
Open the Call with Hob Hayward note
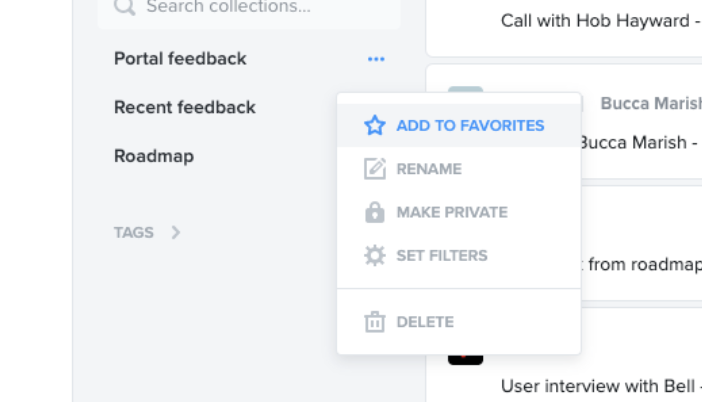click(x=601, y=21)
